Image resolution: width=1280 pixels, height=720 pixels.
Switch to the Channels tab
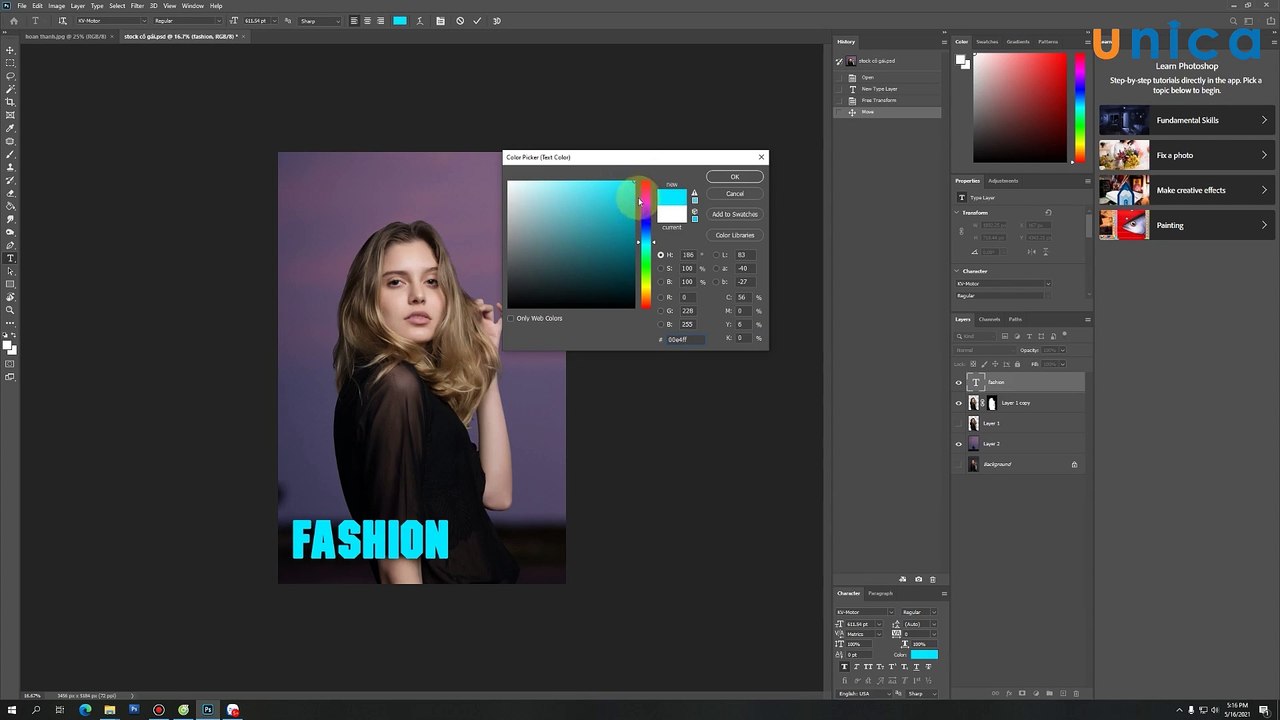point(989,319)
